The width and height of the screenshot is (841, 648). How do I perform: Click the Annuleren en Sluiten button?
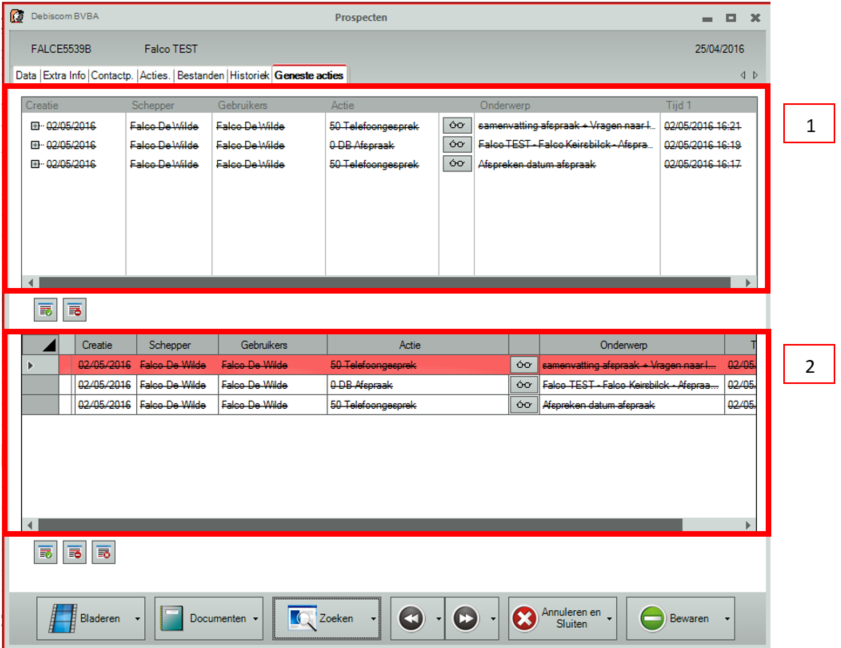555,619
